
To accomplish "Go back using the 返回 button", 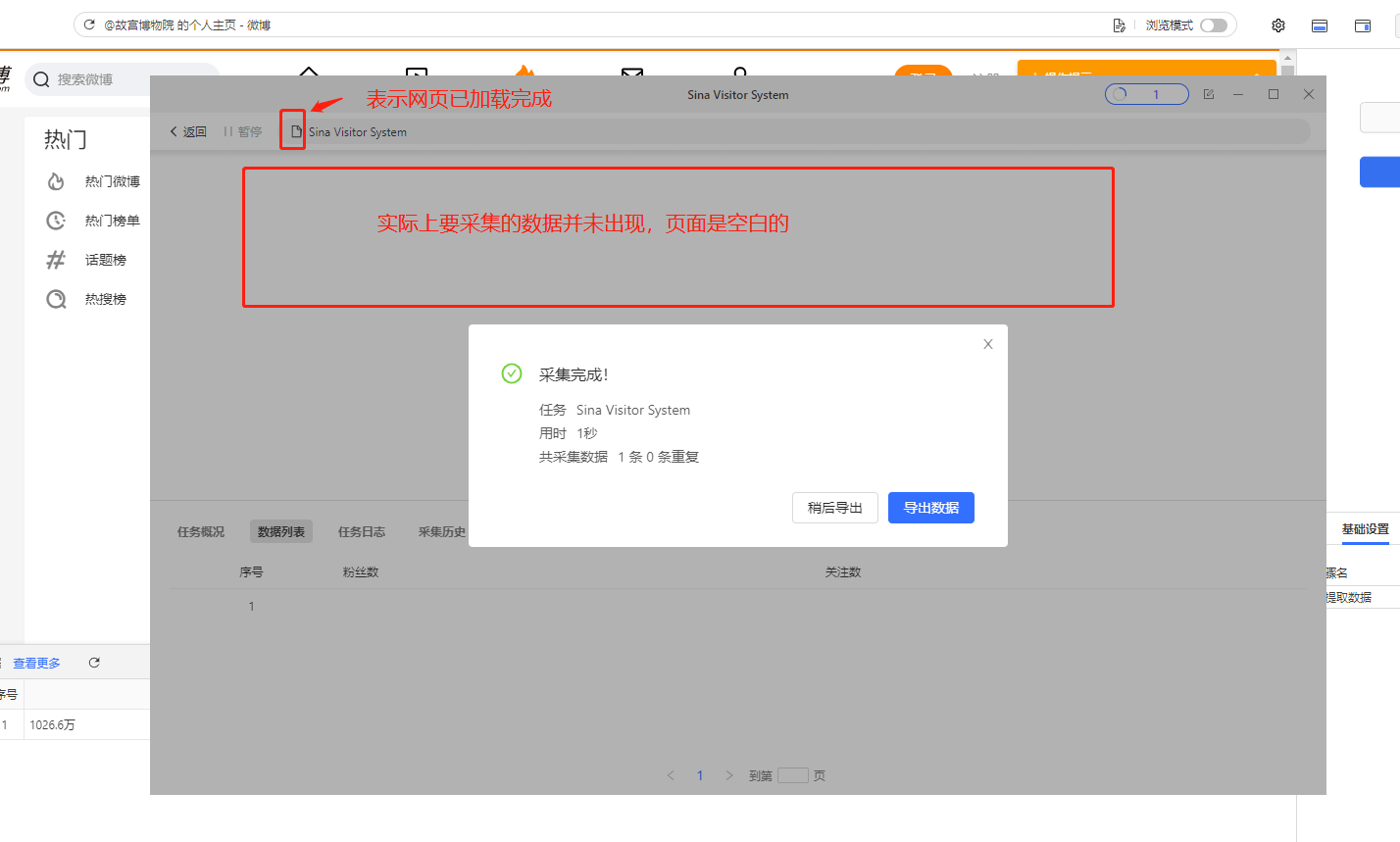I will 188,131.
